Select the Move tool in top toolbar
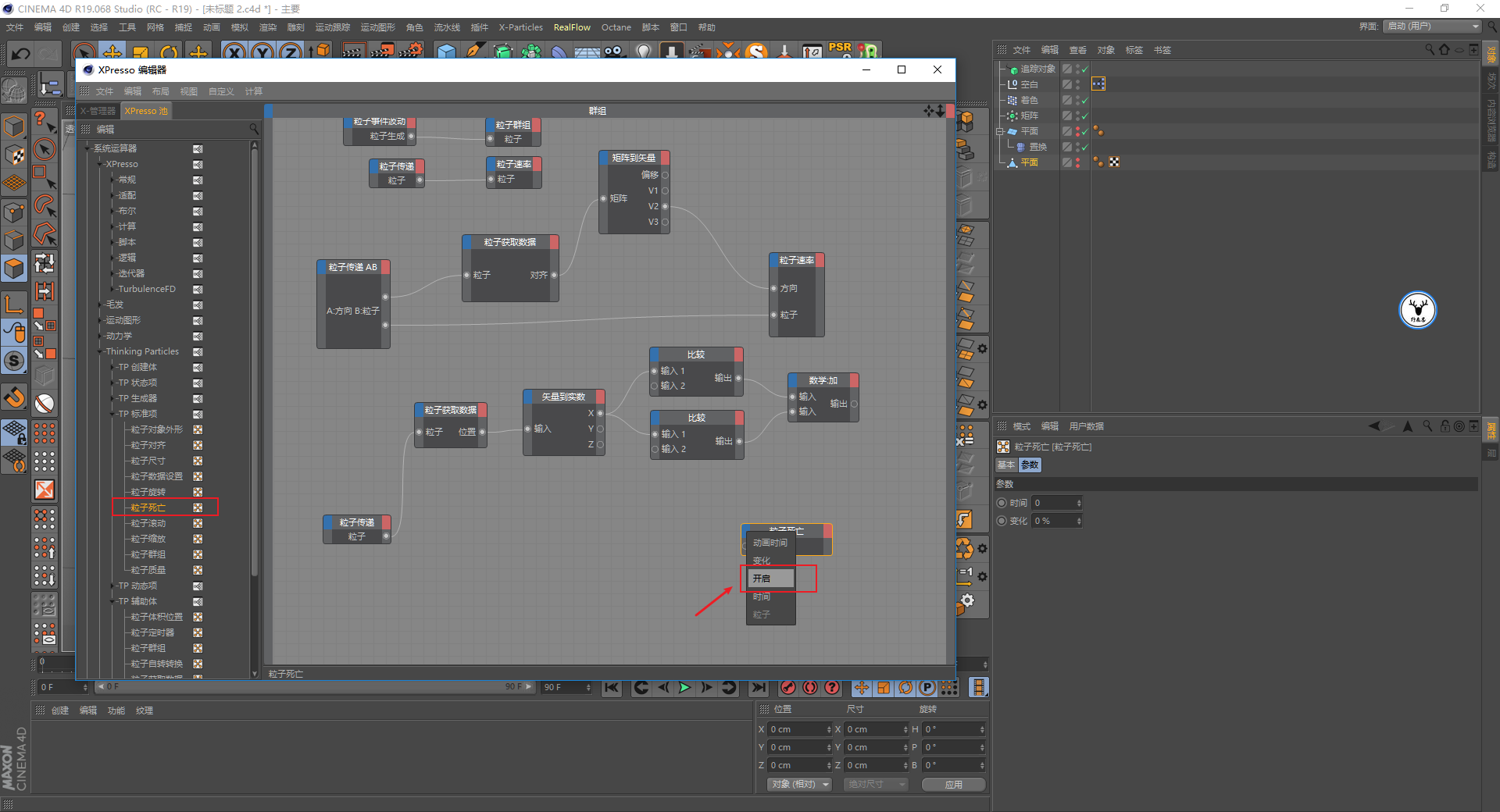Image resolution: width=1500 pixels, height=812 pixels. [x=112, y=53]
